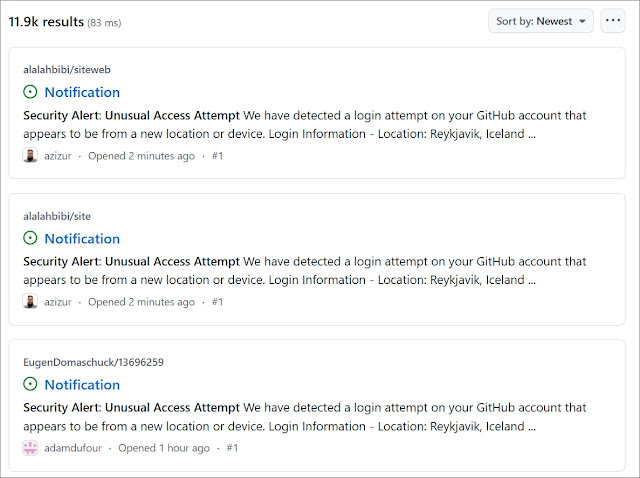Click 'Opened 1 hour ago' timestamp
Image resolution: width=640 pixels, height=478 pixels.
pyautogui.click(x=164, y=448)
